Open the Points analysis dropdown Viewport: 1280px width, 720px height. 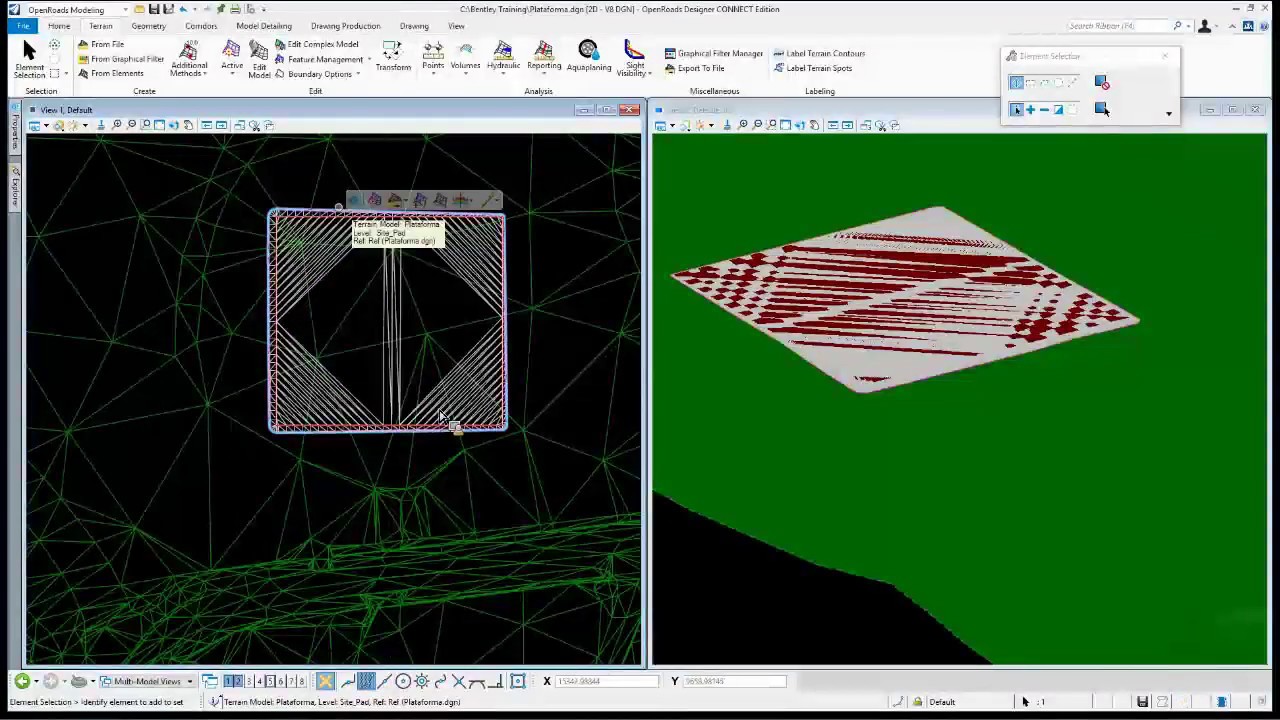[x=433, y=58]
